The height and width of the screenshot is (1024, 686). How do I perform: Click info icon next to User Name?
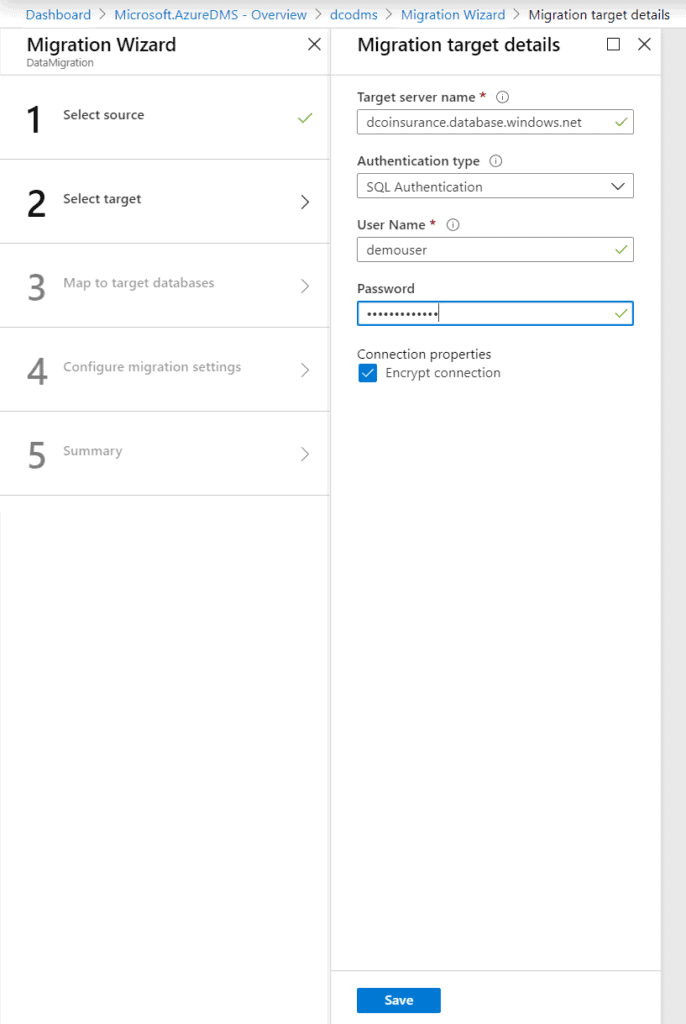pyautogui.click(x=452, y=225)
